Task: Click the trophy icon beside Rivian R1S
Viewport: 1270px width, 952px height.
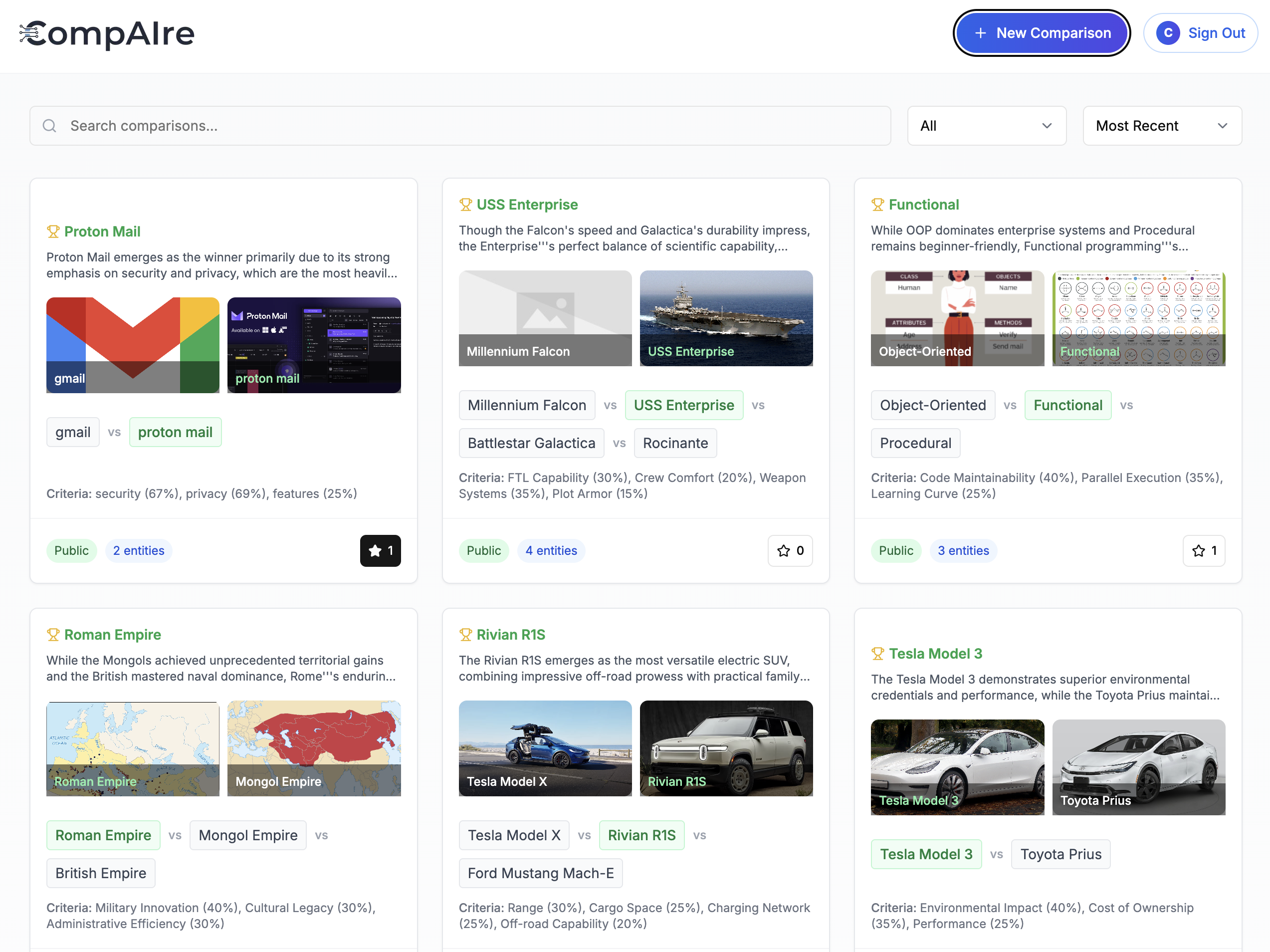Action: point(465,635)
